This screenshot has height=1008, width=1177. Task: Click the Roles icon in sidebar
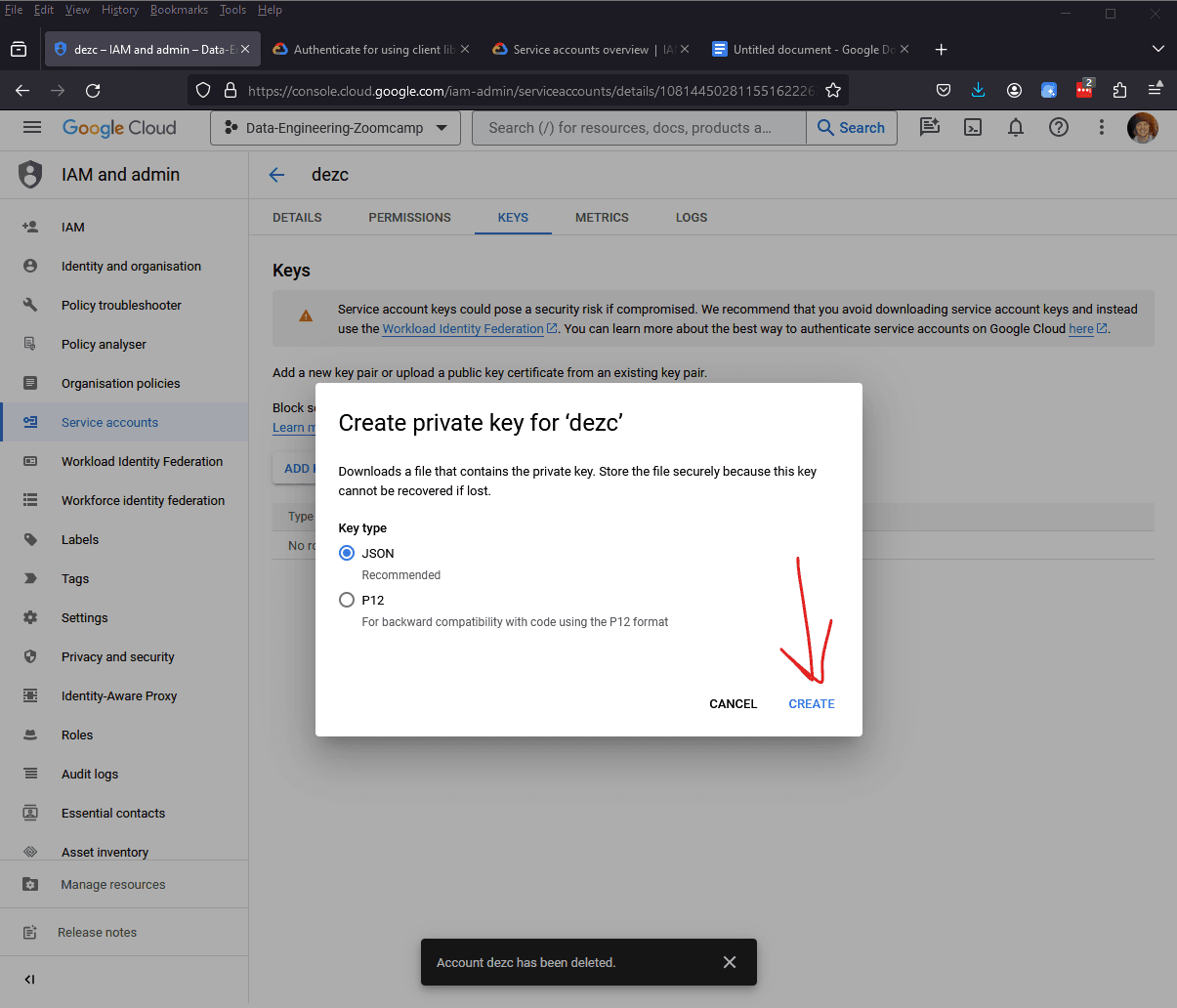pyautogui.click(x=30, y=735)
